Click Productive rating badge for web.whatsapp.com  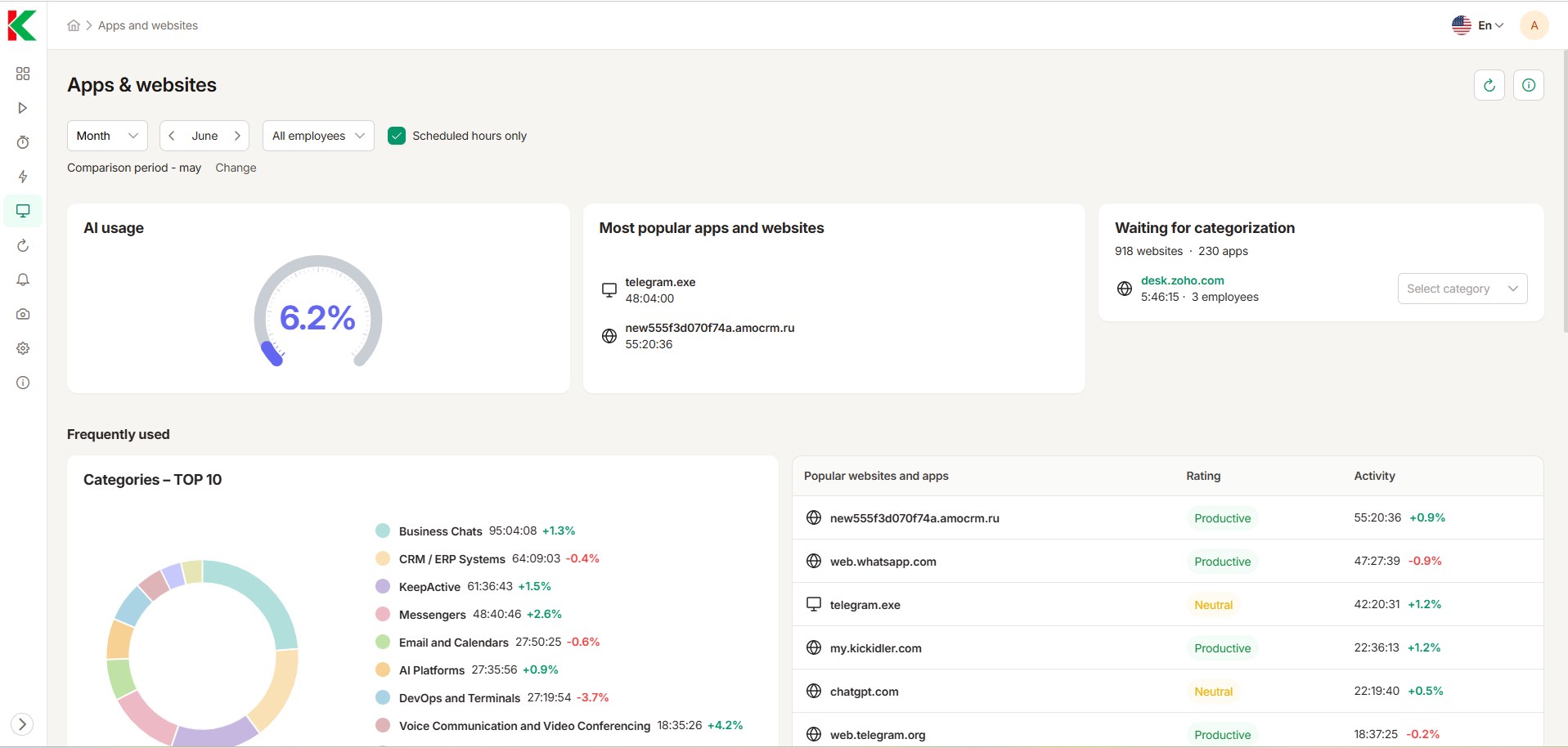[x=1222, y=562]
